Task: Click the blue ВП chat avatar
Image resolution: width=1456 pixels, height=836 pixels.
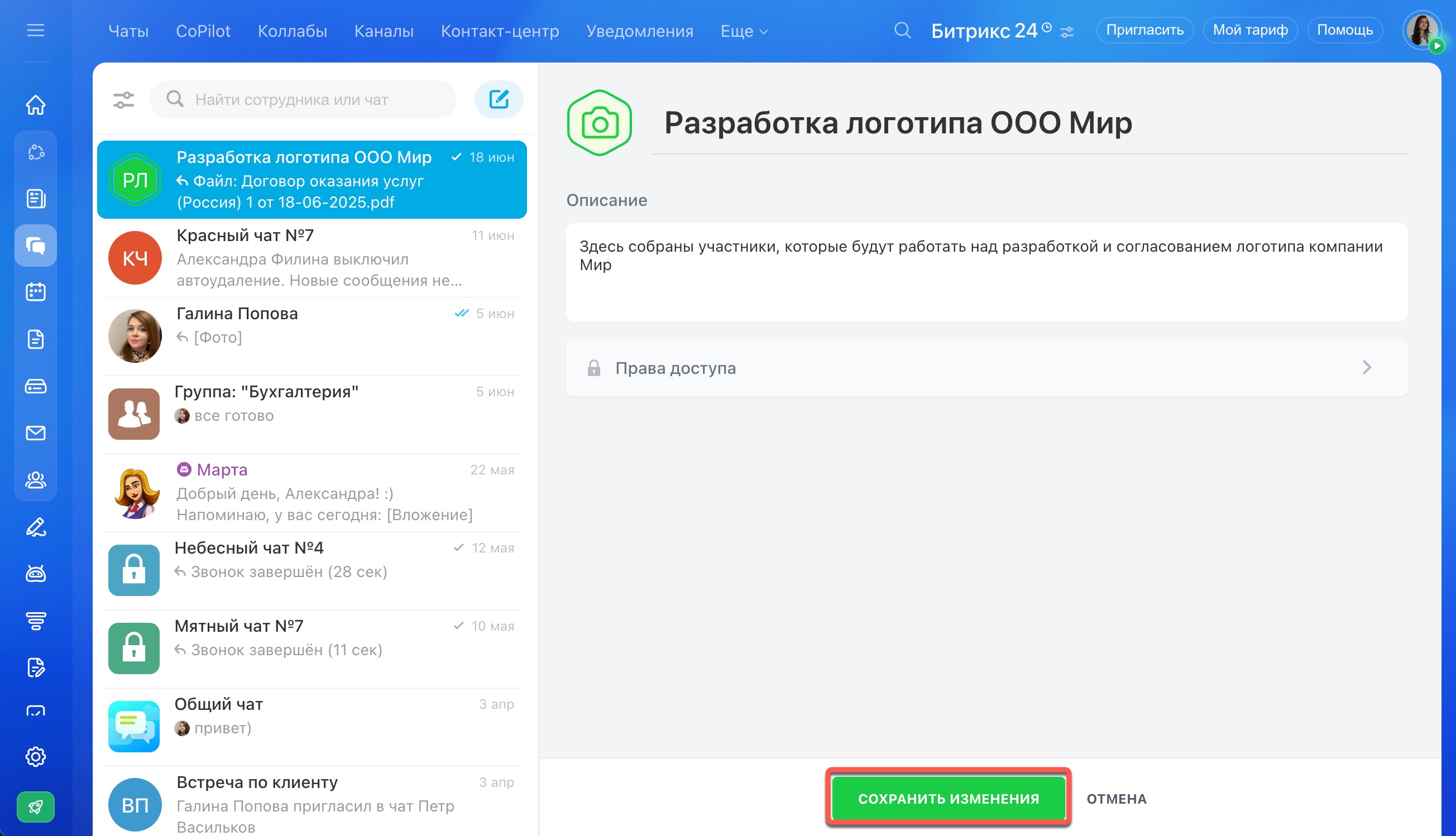Action: click(135, 805)
